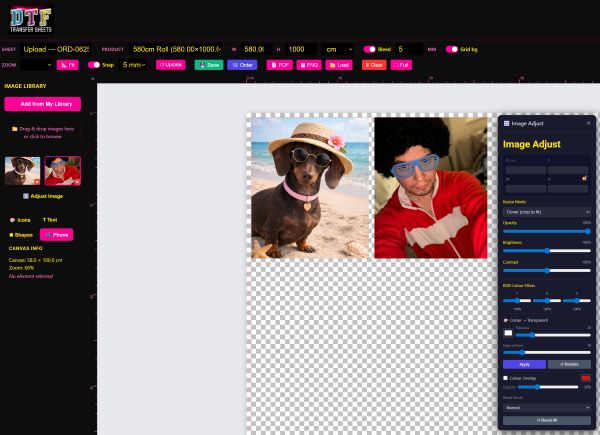Open the Product roll size dropdown
600x435 pixels.
[175, 48]
